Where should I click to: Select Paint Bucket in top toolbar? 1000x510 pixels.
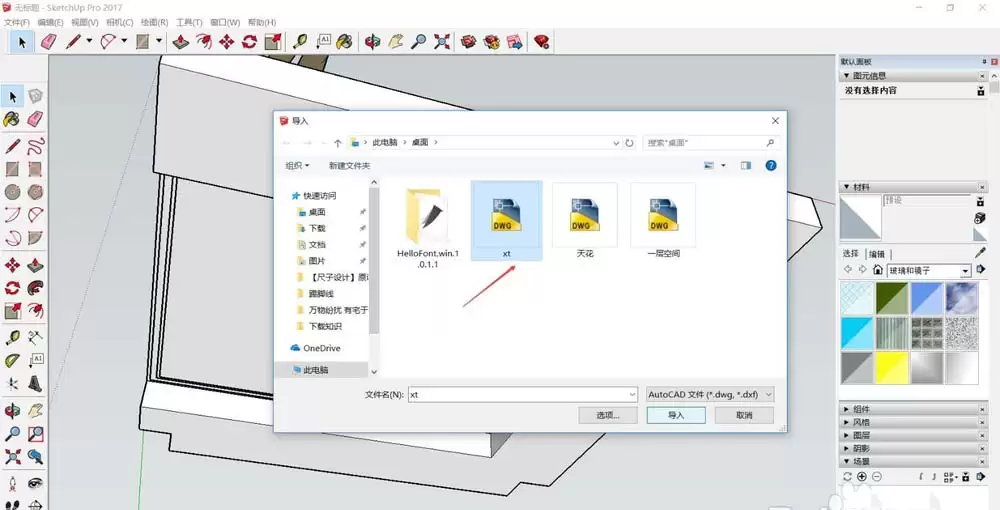(x=344, y=42)
